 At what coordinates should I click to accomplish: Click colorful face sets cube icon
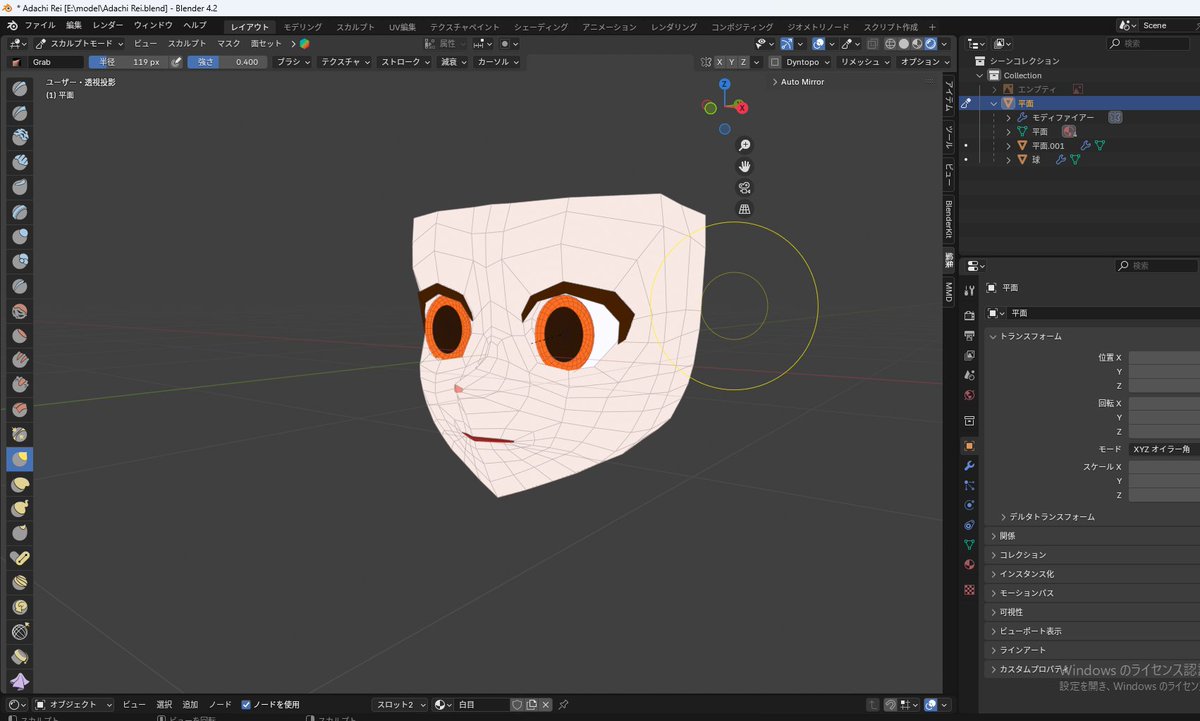point(304,44)
